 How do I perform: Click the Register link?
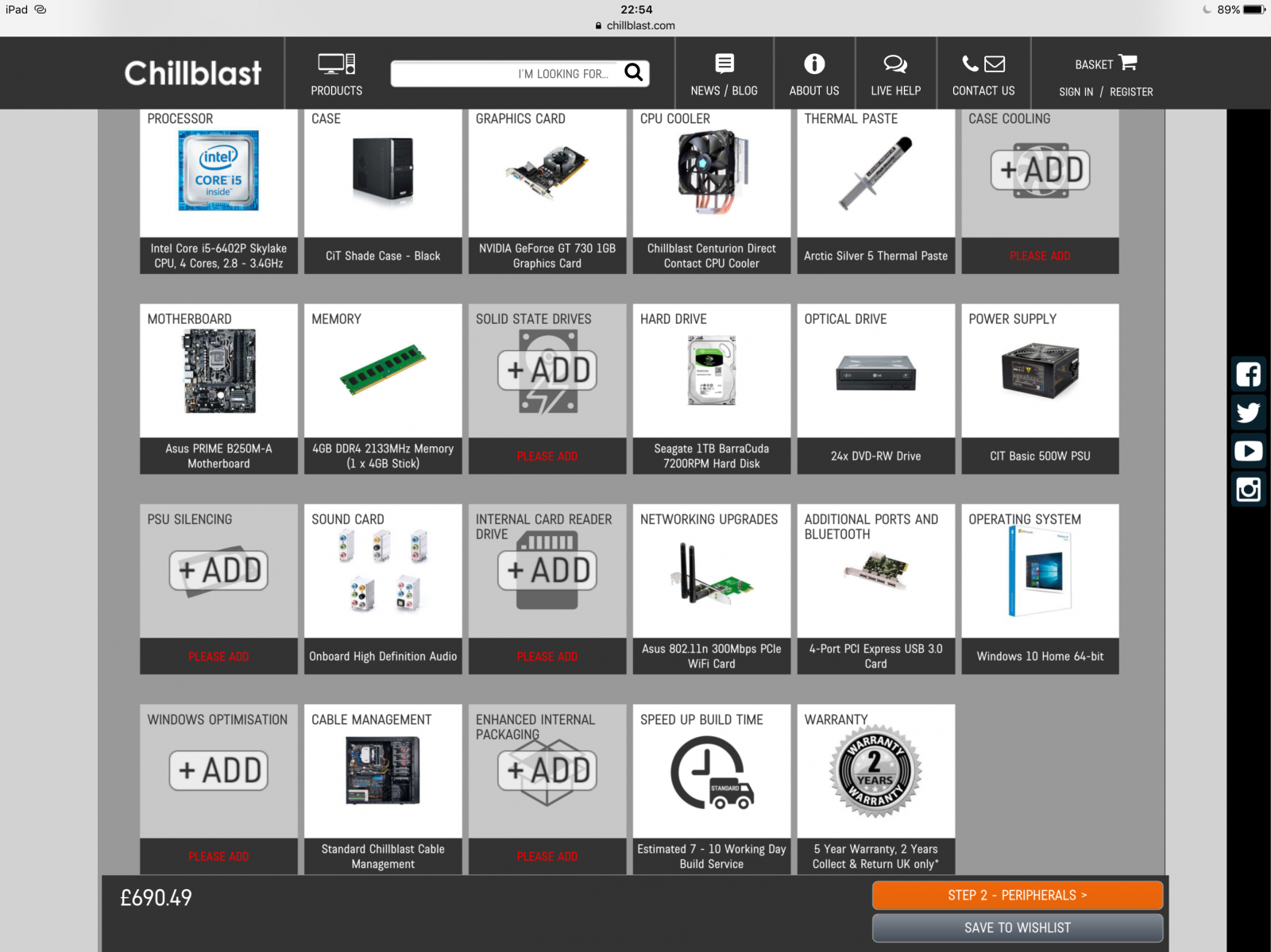(1131, 92)
